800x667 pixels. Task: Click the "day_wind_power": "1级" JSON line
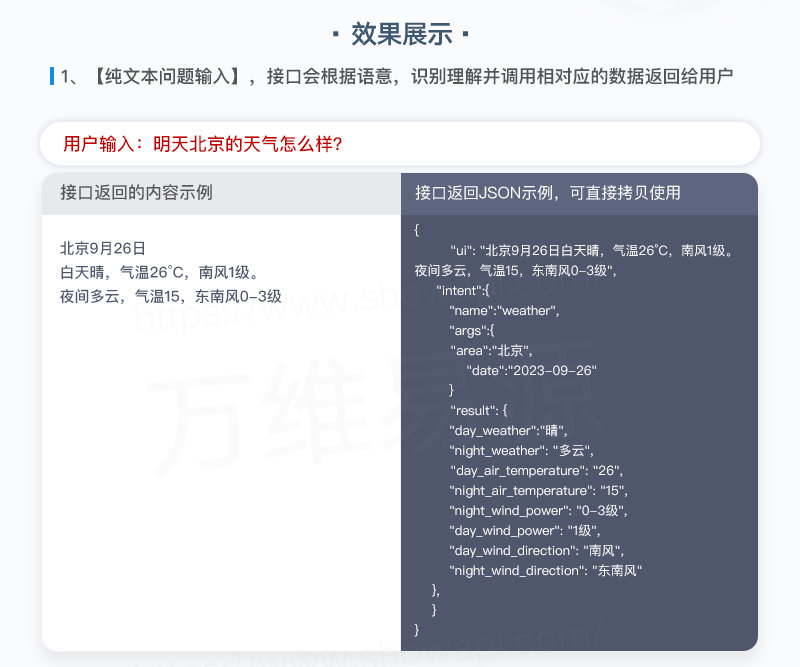pyautogui.click(x=524, y=531)
